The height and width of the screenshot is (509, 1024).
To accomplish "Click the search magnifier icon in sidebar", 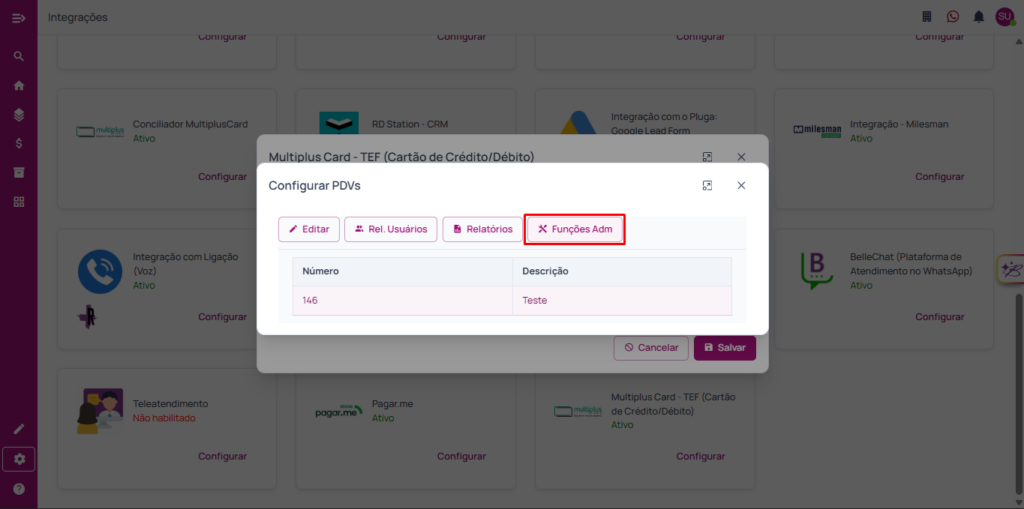I will pos(18,56).
